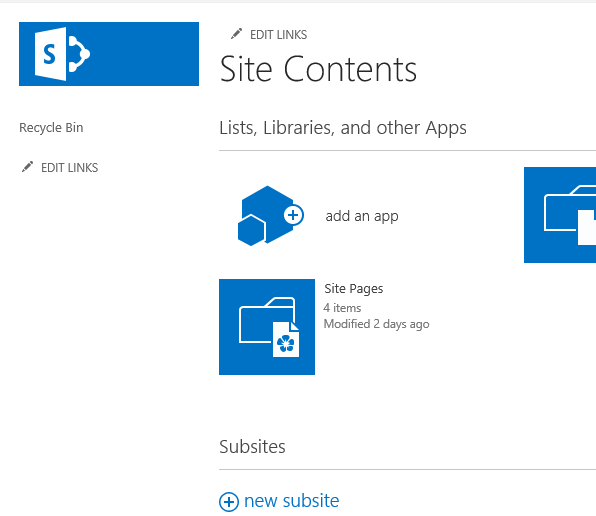
Task: Open the top EDIT LINKS link
Action: click(278, 35)
